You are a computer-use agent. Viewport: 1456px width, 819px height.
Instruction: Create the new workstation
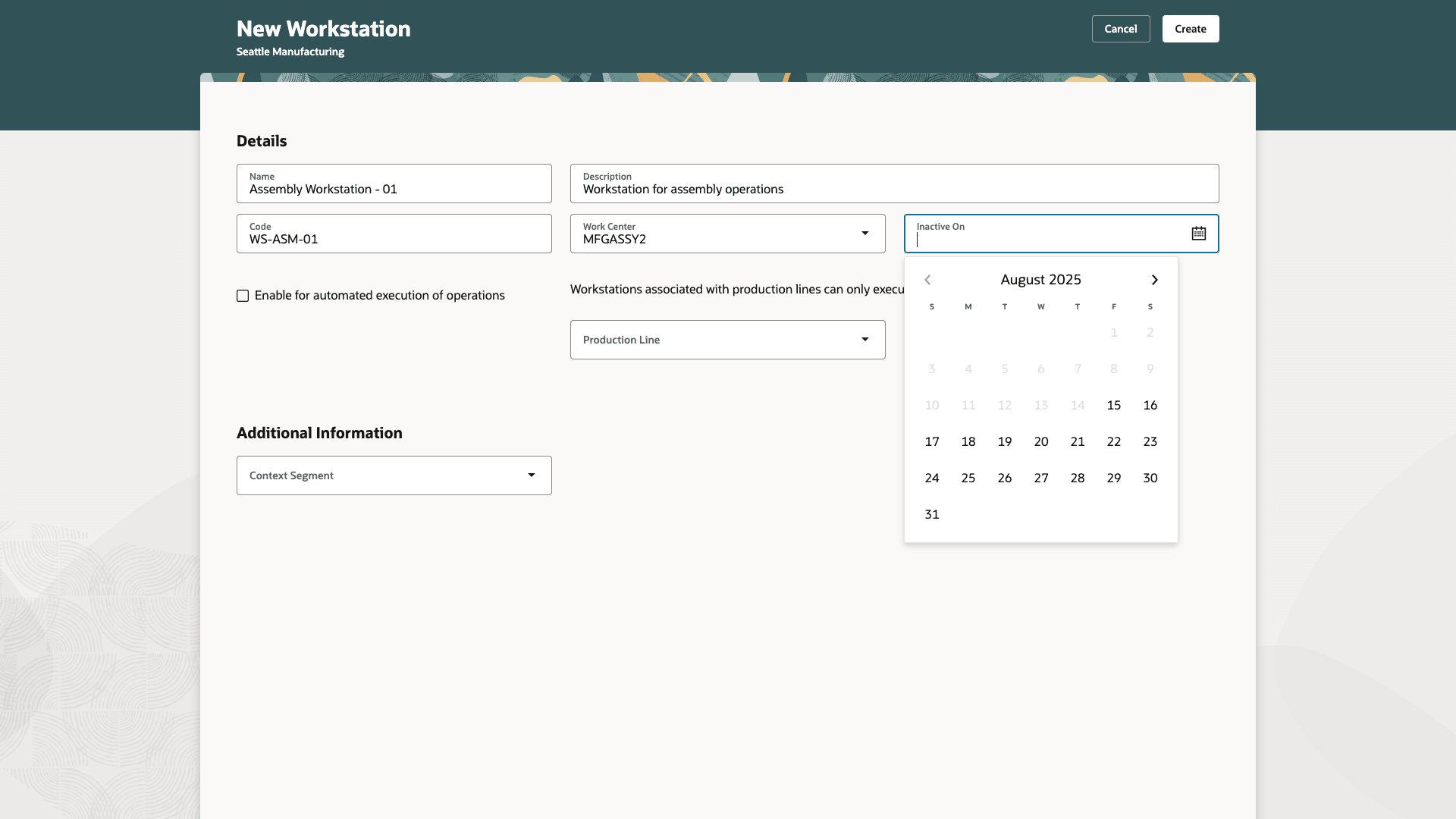point(1190,28)
